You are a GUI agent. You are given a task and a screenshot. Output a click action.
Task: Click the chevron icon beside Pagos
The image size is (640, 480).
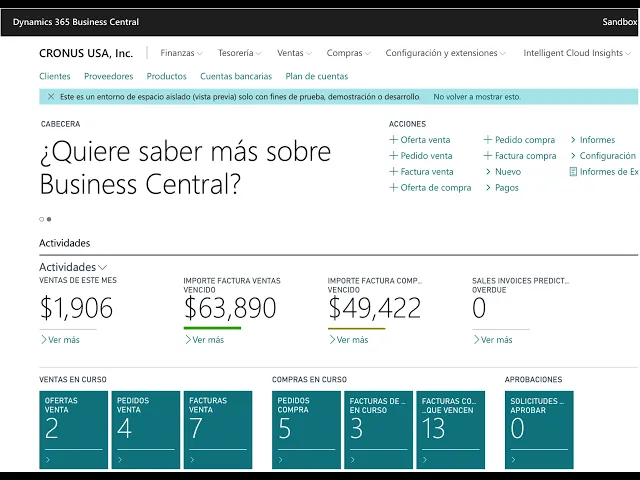488,187
